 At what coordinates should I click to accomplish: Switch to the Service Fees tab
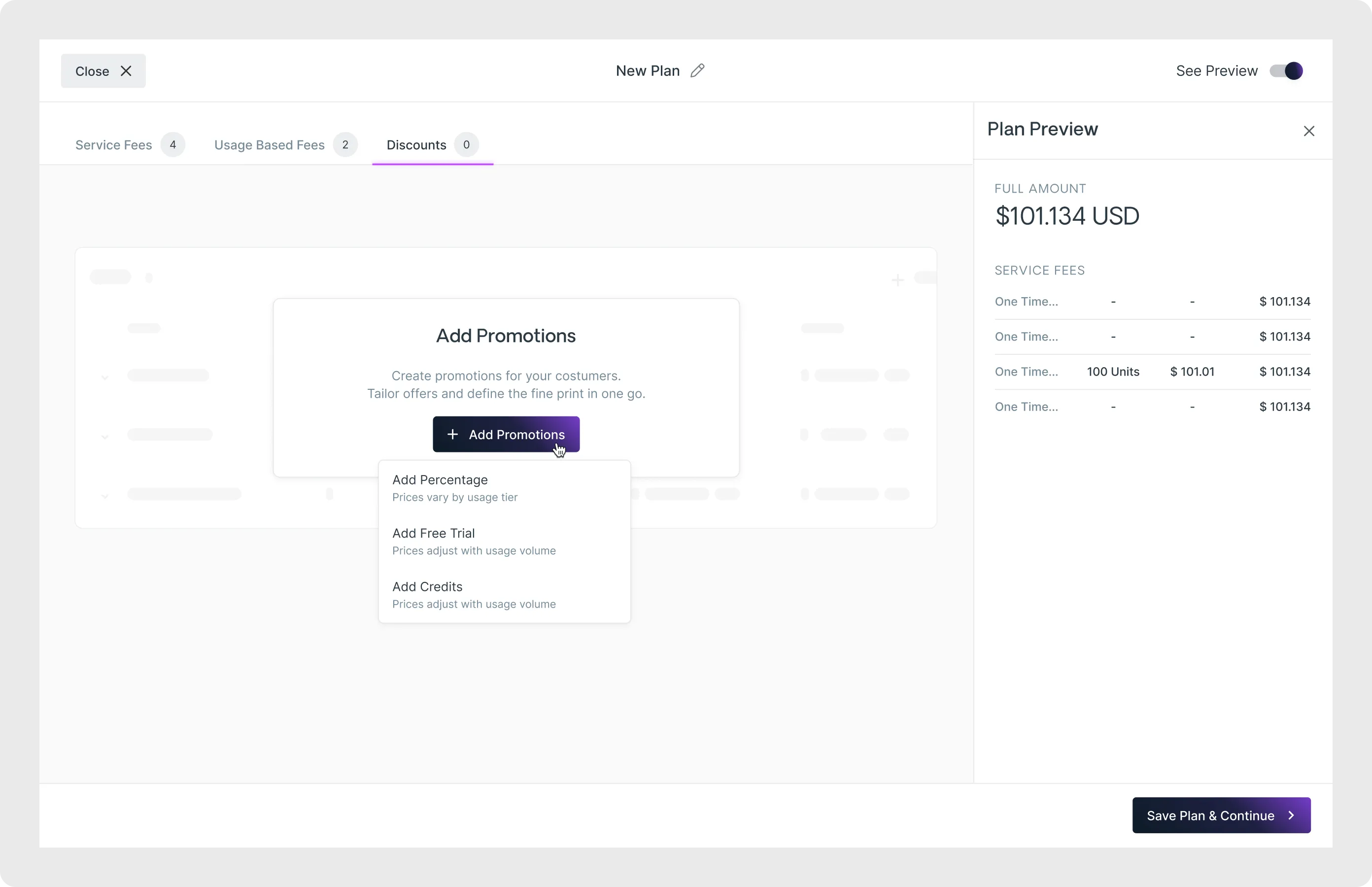(113, 144)
